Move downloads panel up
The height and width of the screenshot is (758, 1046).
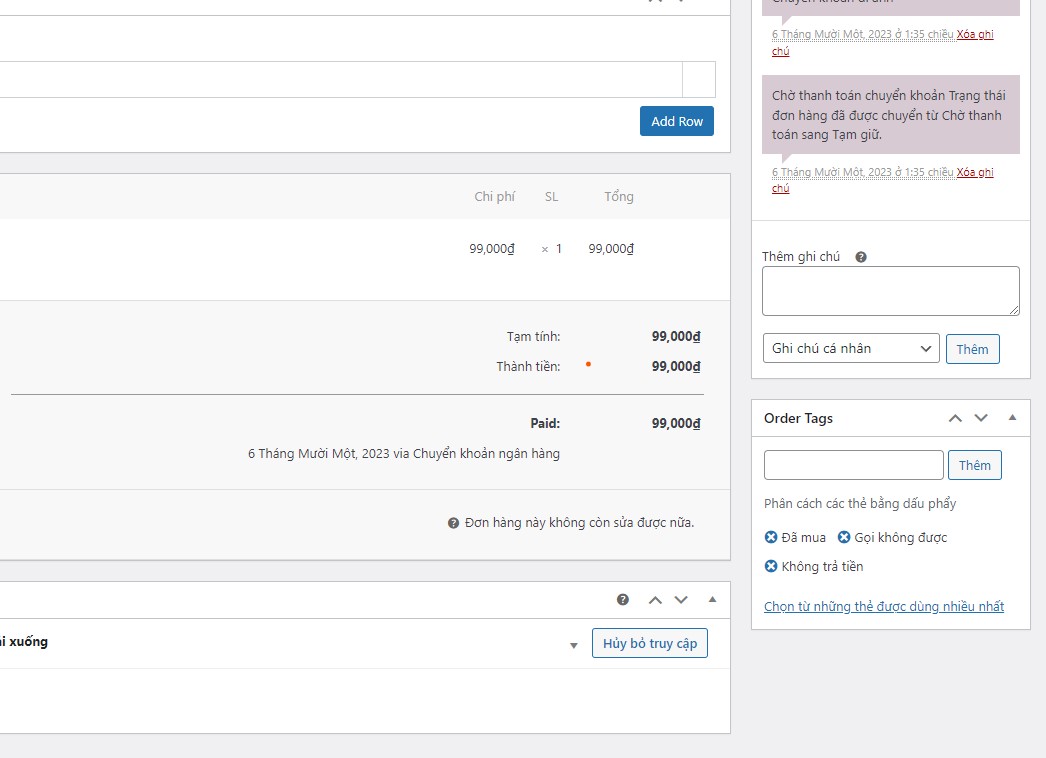pyautogui.click(x=655, y=600)
